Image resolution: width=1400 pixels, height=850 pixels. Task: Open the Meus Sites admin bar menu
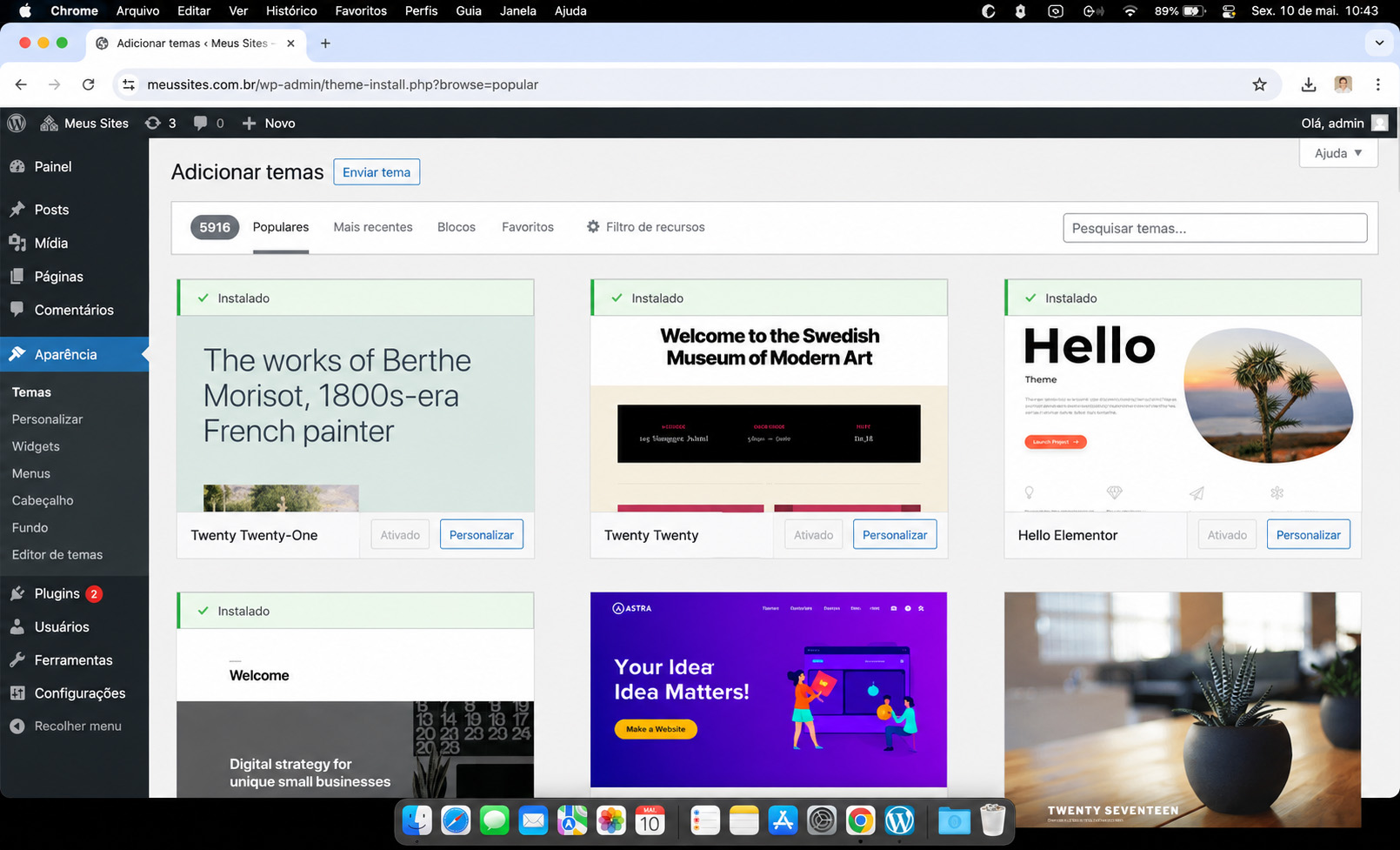tap(85, 123)
